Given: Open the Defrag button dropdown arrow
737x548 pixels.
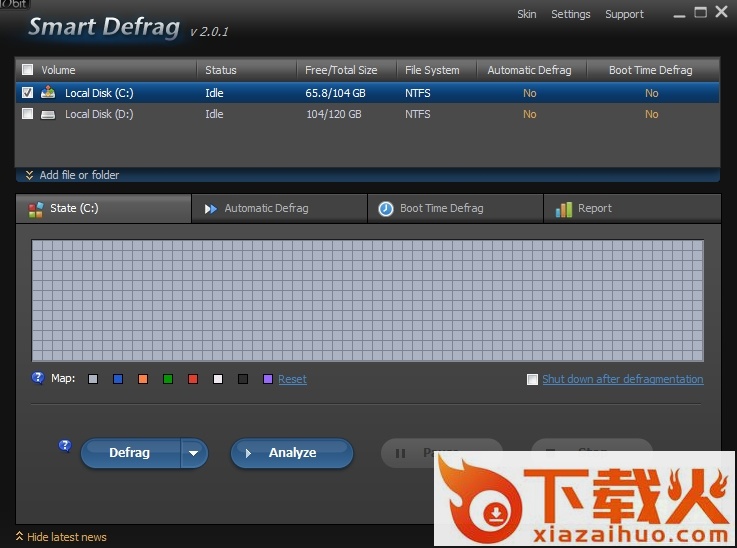Looking at the screenshot, I should coord(194,453).
